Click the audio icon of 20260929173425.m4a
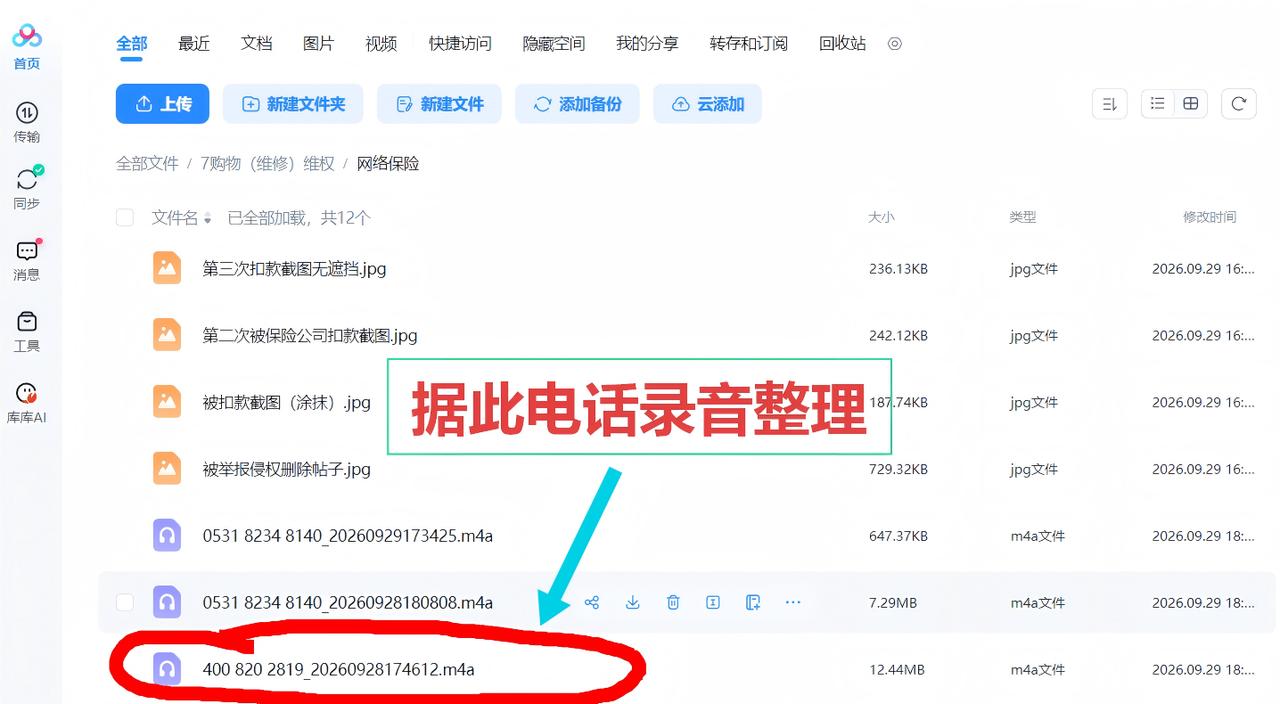The image size is (1280, 704). click(167, 536)
